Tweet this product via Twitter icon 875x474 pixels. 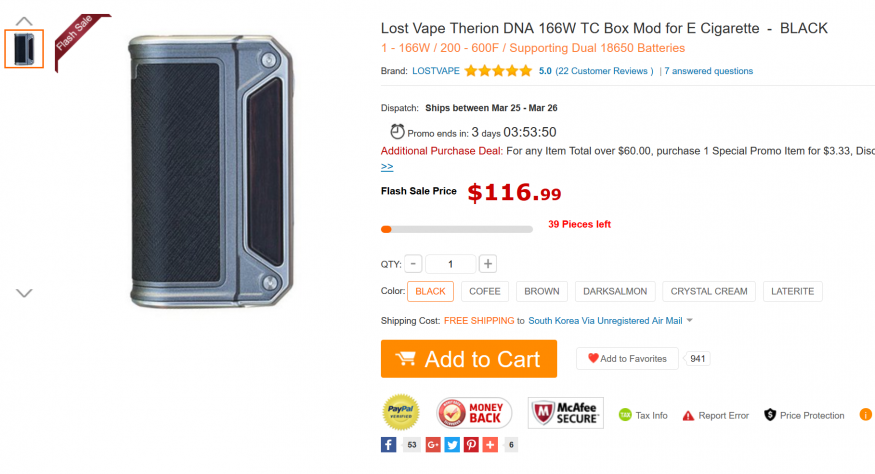point(452,445)
